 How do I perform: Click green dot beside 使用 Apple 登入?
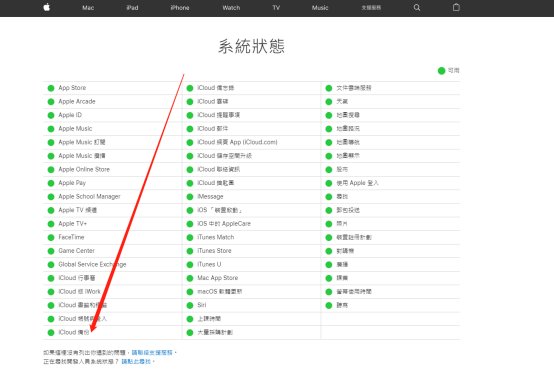[x=329, y=183]
